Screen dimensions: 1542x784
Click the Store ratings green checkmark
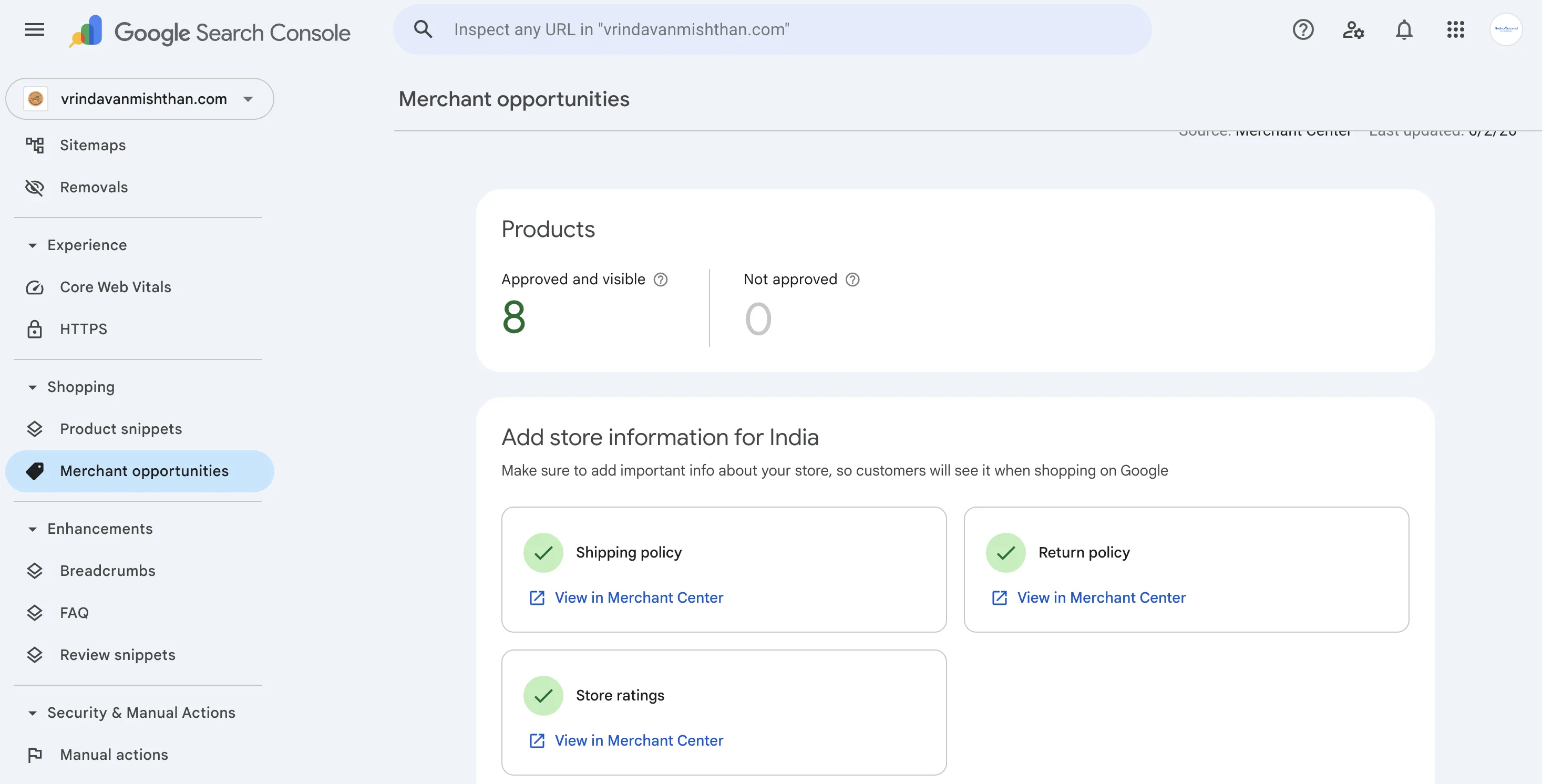[x=543, y=695]
